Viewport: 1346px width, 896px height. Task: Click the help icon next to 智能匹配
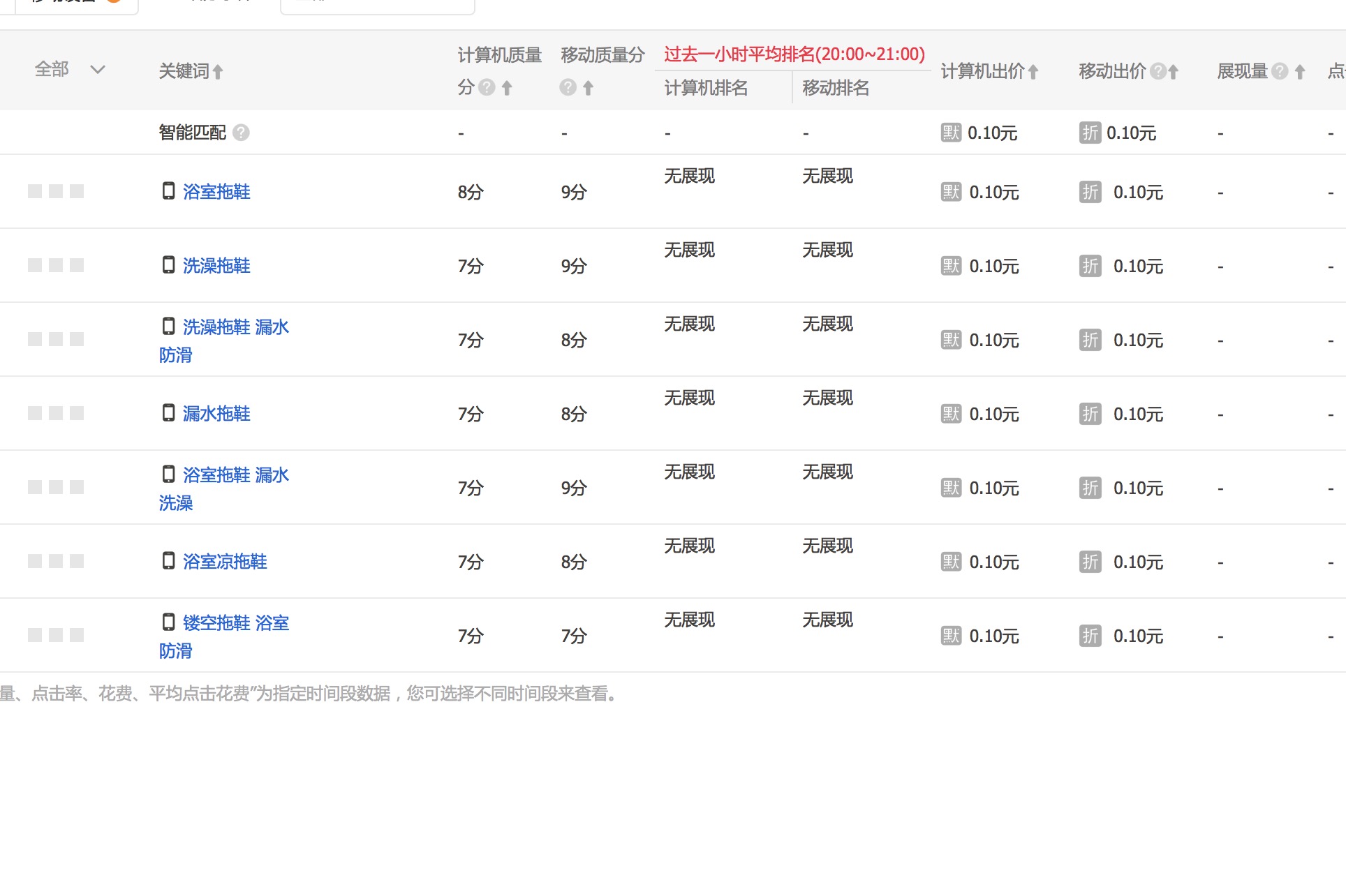241,133
